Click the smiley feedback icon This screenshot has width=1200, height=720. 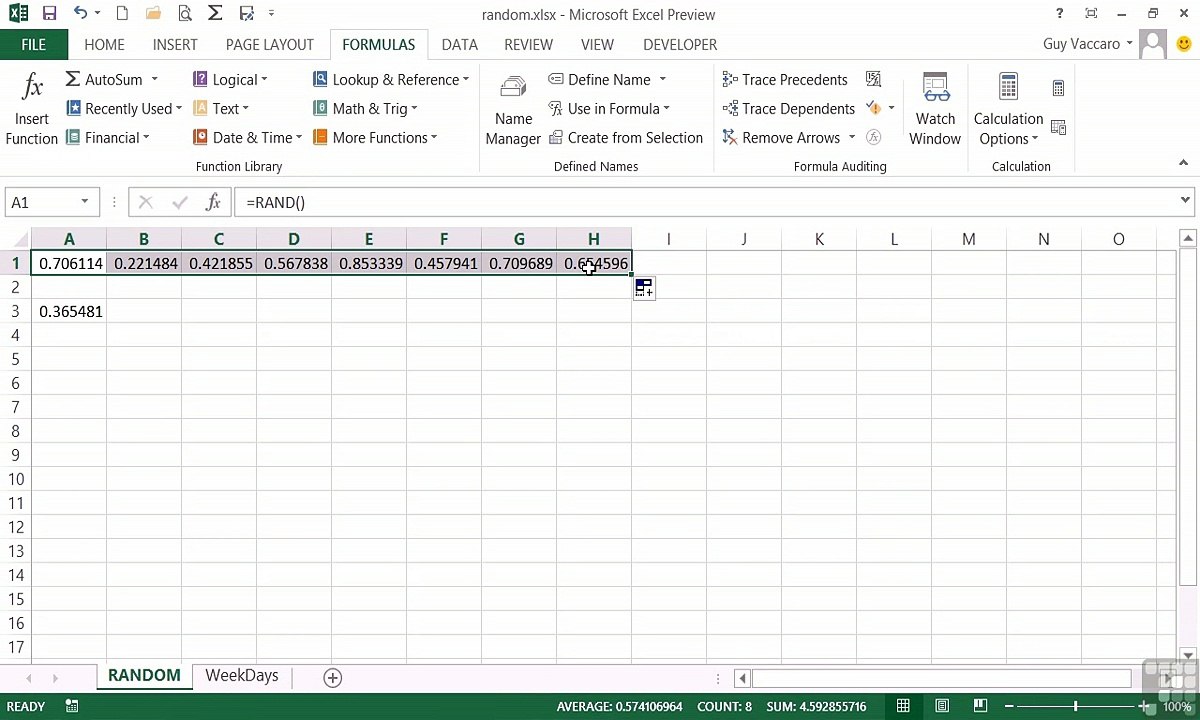1184,44
